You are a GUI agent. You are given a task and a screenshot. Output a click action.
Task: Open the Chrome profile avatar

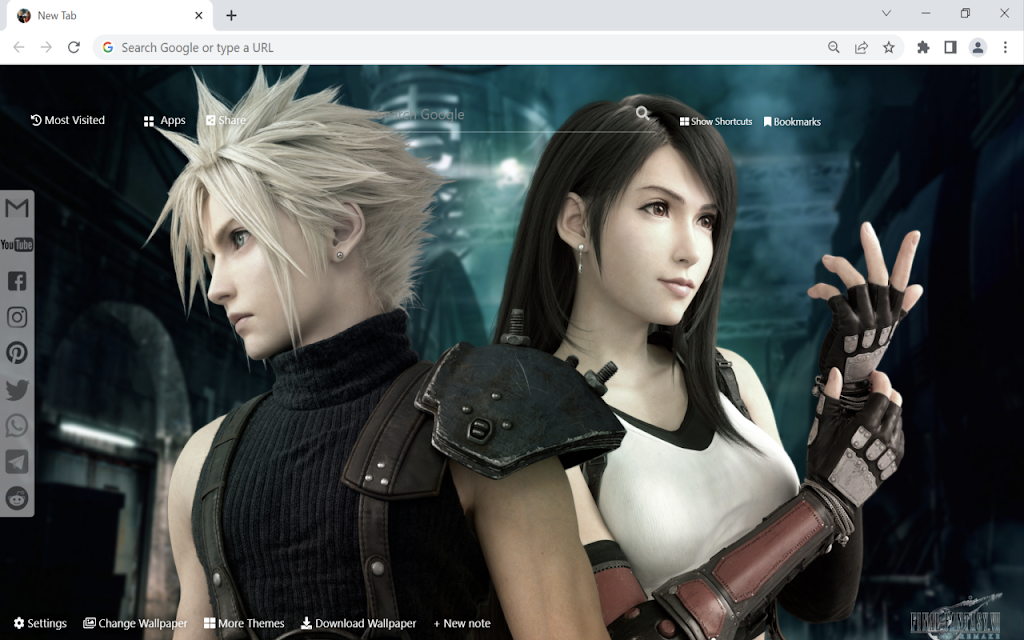(978, 47)
